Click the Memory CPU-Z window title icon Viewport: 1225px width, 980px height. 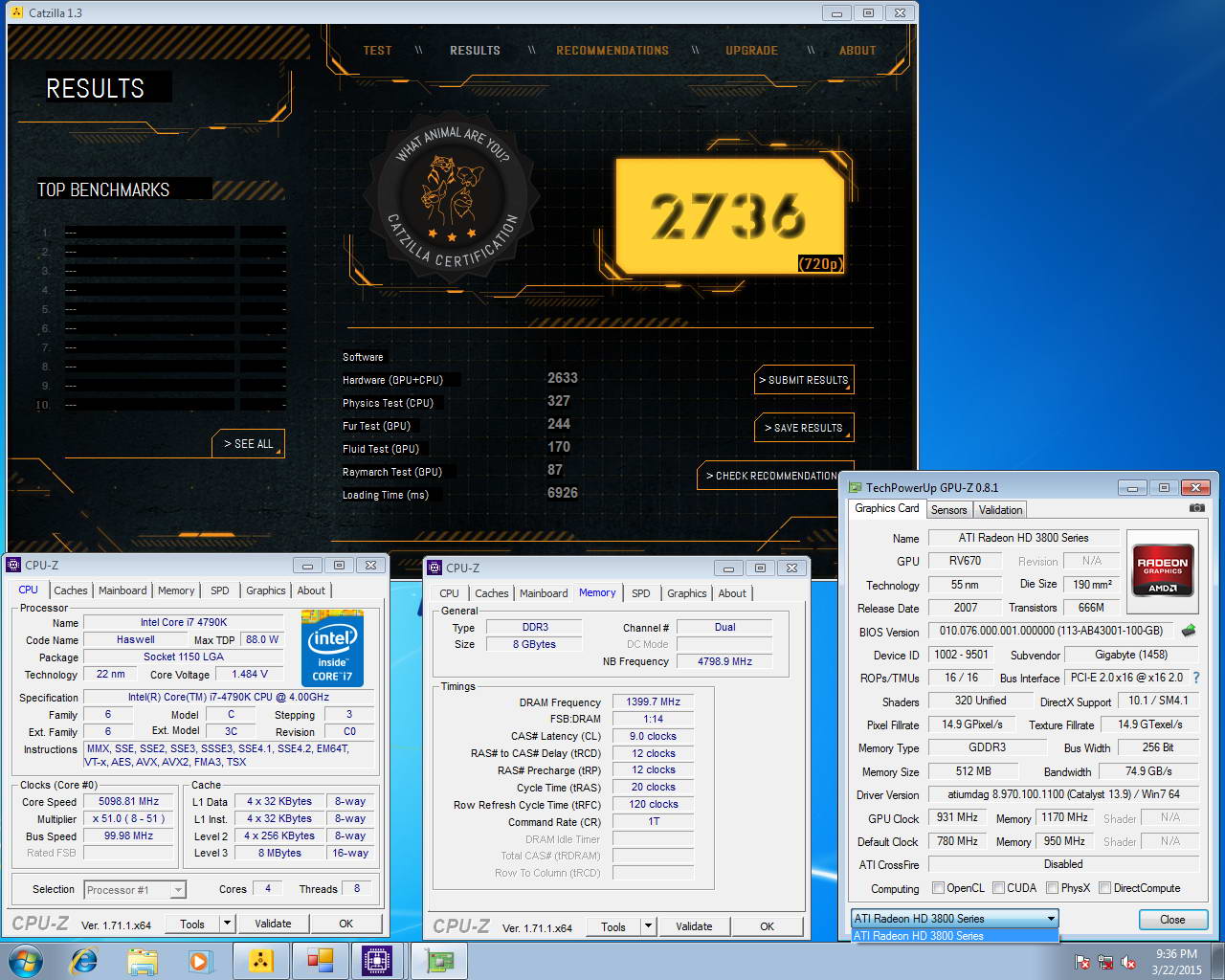434,568
